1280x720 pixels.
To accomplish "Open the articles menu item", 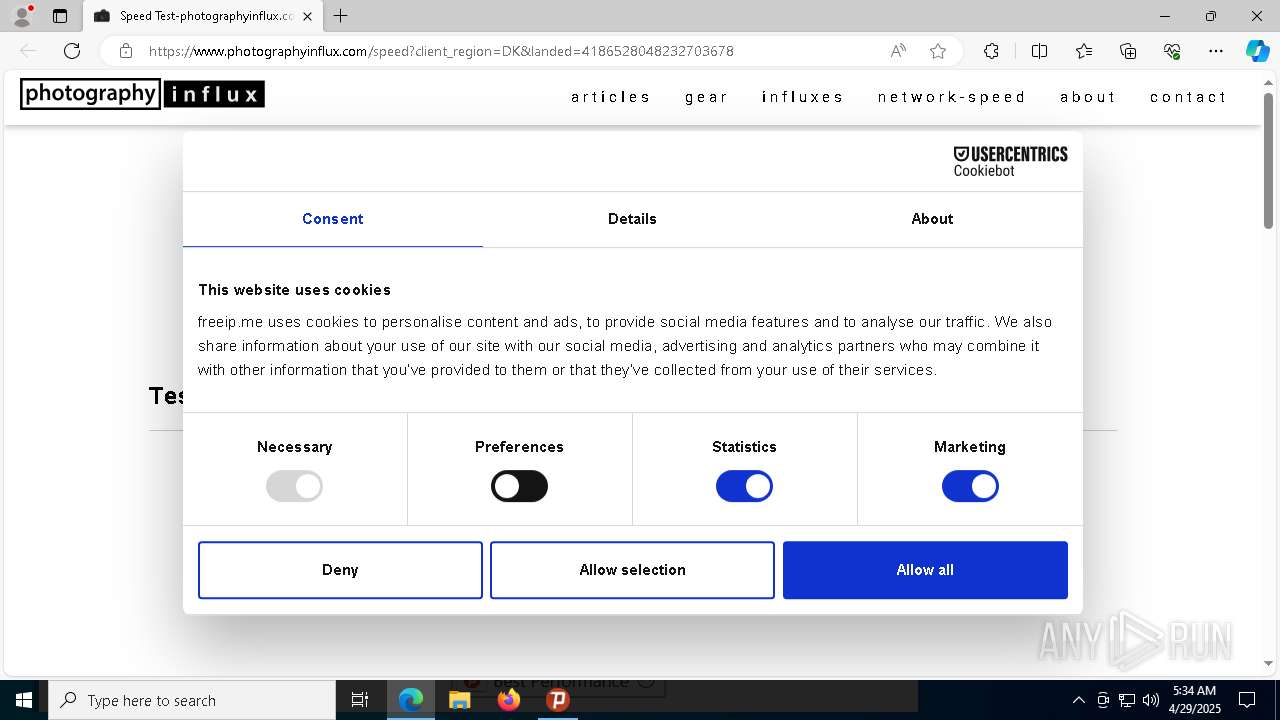I will pos(611,97).
